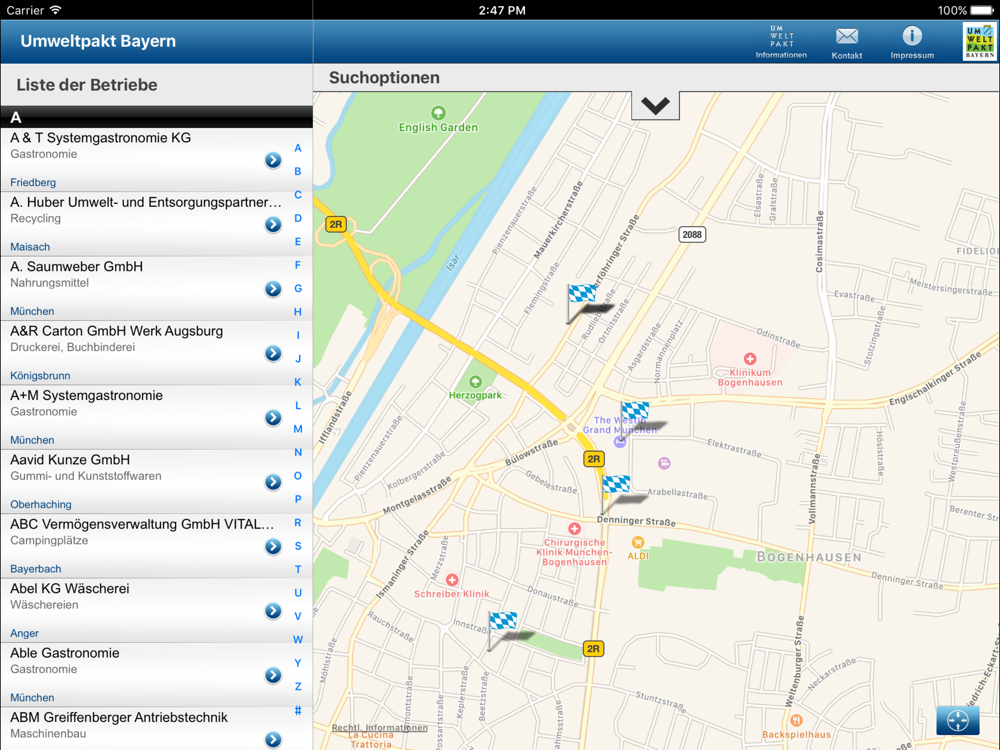Show details arrow for Able Gastronomie
The width and height of the screenshot is (1000, 750).
273,675
